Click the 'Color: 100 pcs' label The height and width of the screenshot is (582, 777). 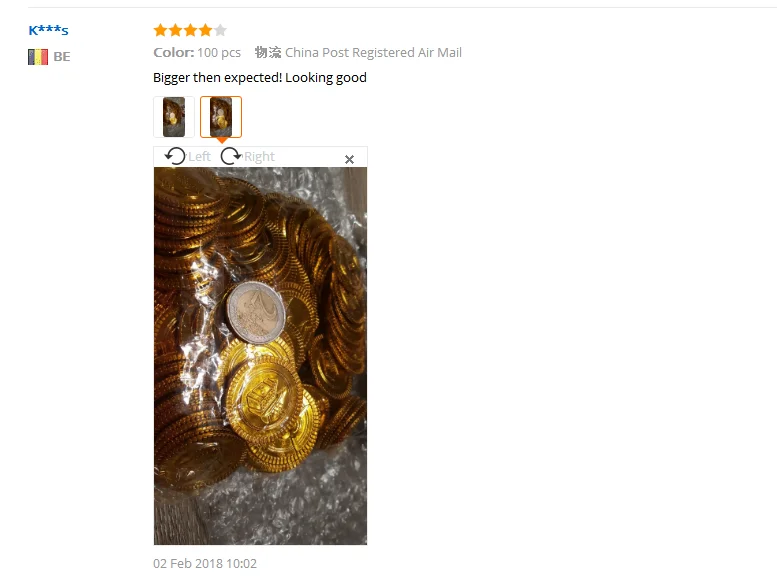197,53
